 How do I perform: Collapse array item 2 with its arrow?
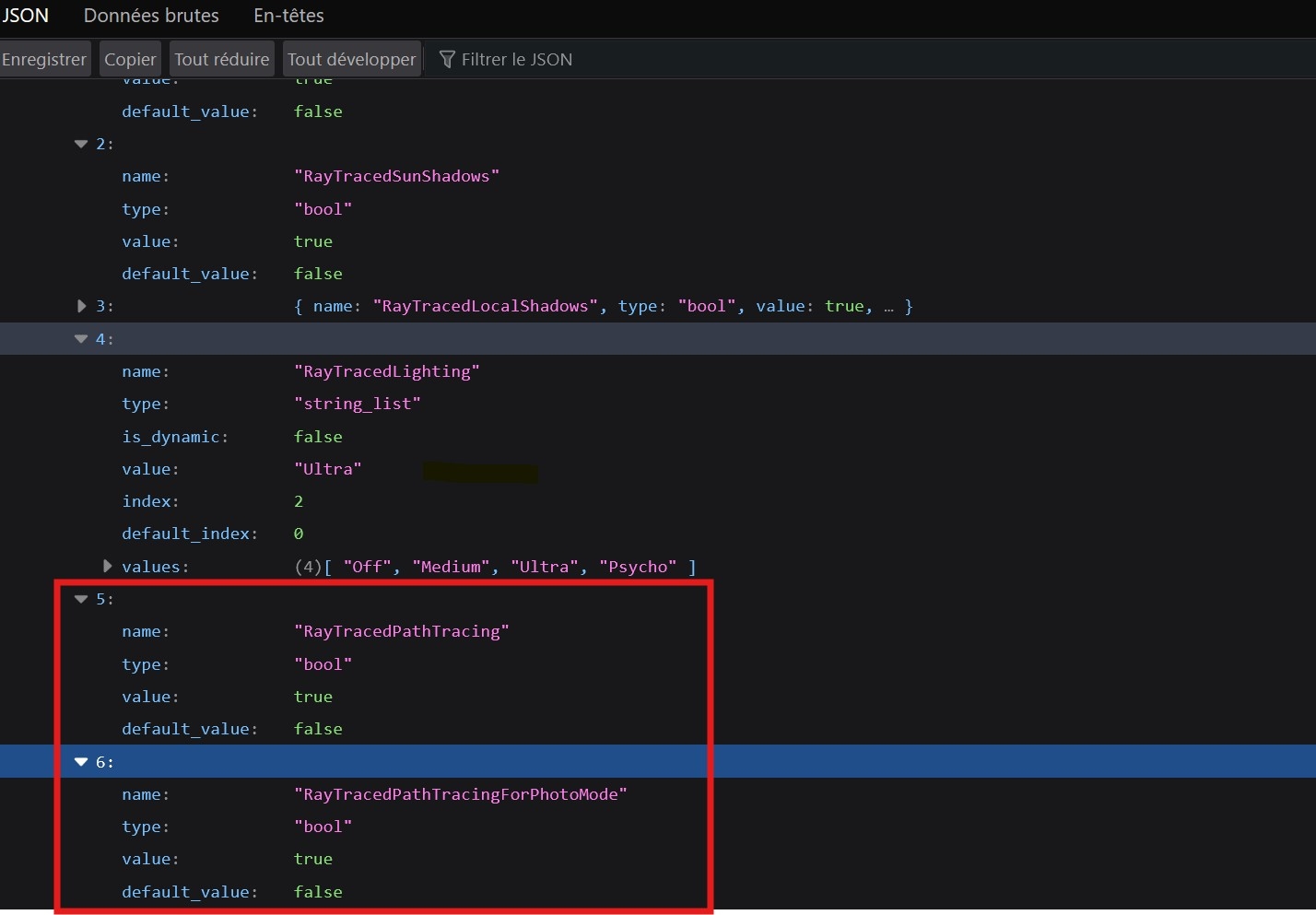[x=81, y=144]
